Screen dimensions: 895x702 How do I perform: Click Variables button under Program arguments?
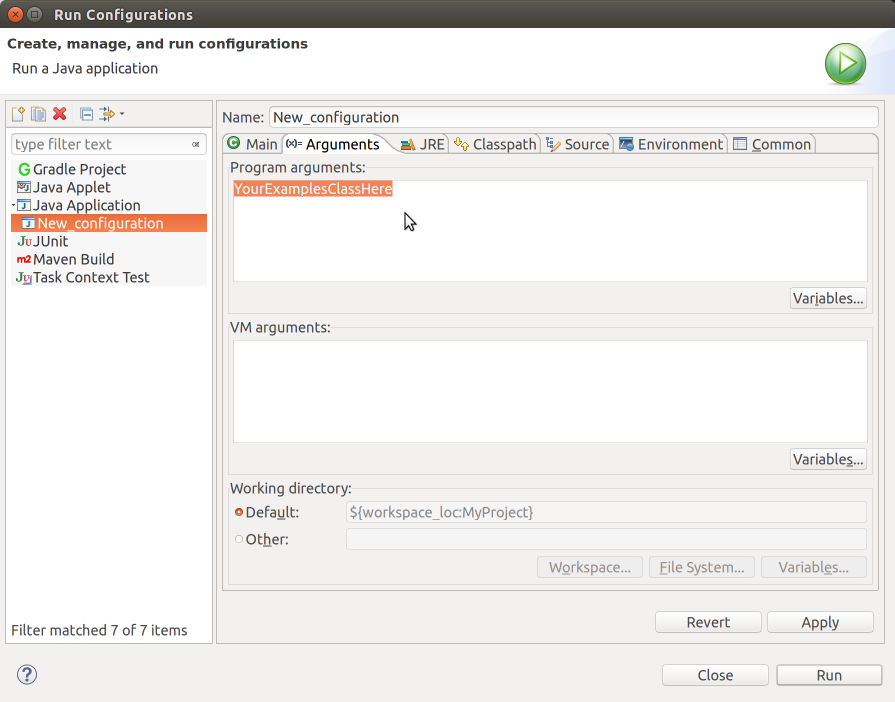(827, 298)
